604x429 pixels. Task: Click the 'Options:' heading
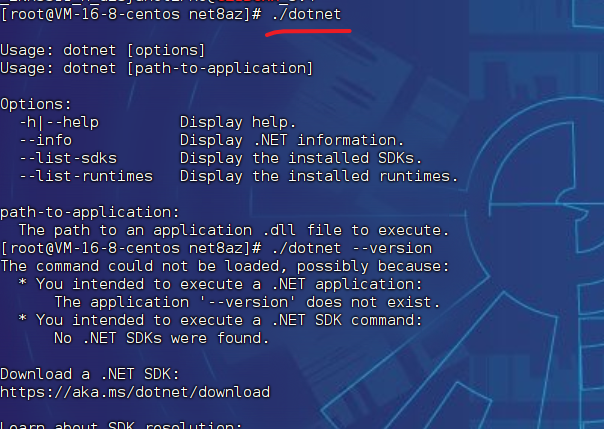[36, 104]
